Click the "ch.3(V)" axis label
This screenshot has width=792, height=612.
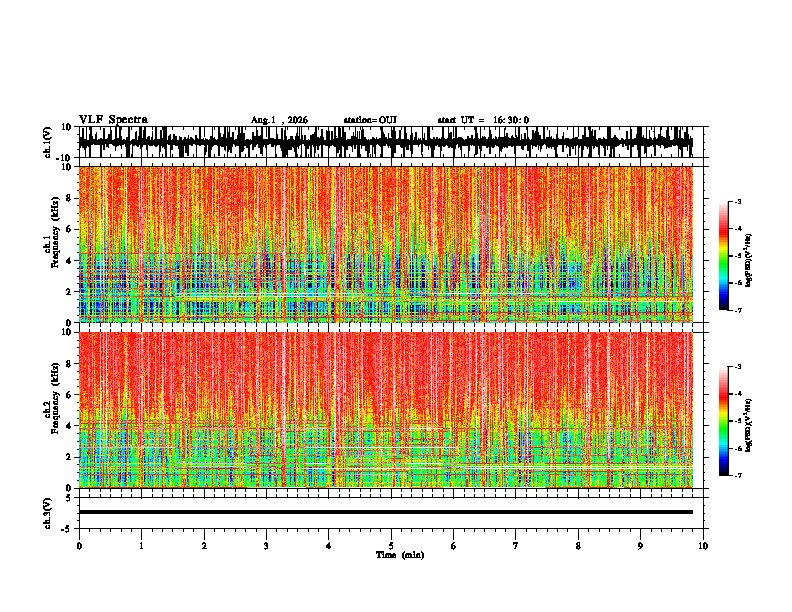[x=48, y=514]
